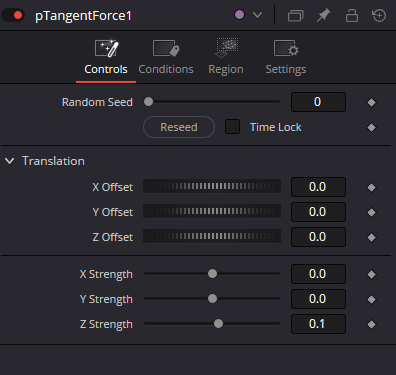
Task: Pin the pTangentForce1 inspector
Action: pos(323,15)
